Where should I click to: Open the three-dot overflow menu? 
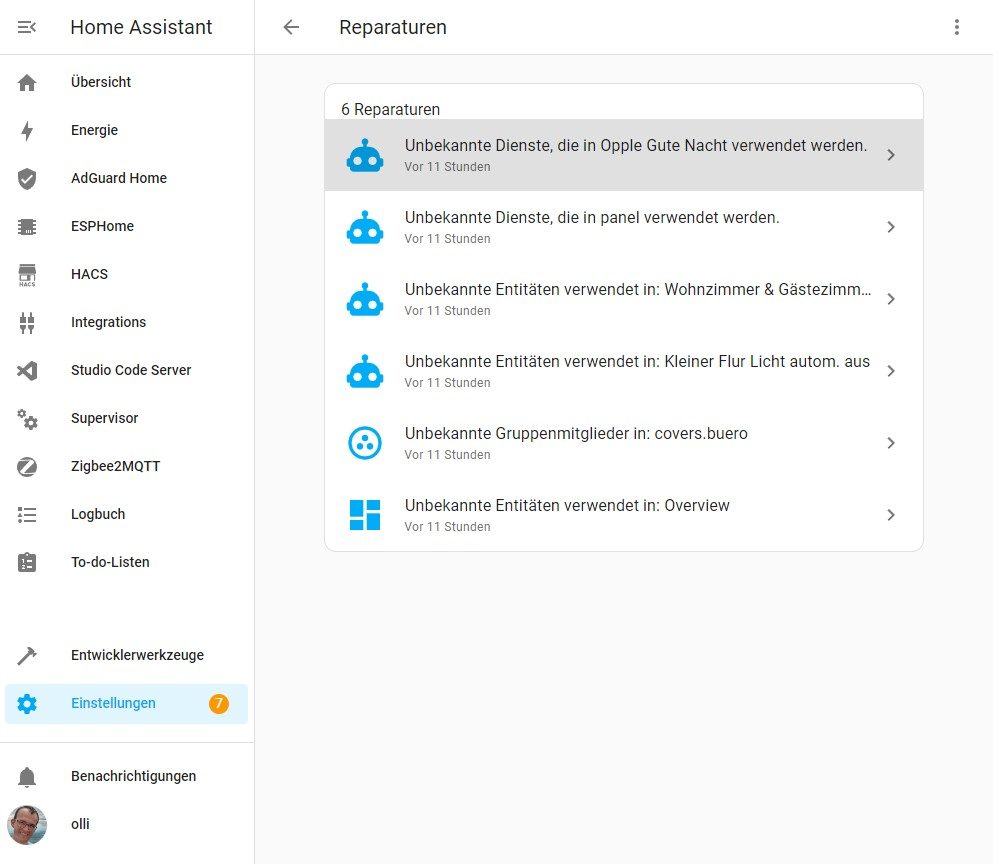(x=957, y=27)
